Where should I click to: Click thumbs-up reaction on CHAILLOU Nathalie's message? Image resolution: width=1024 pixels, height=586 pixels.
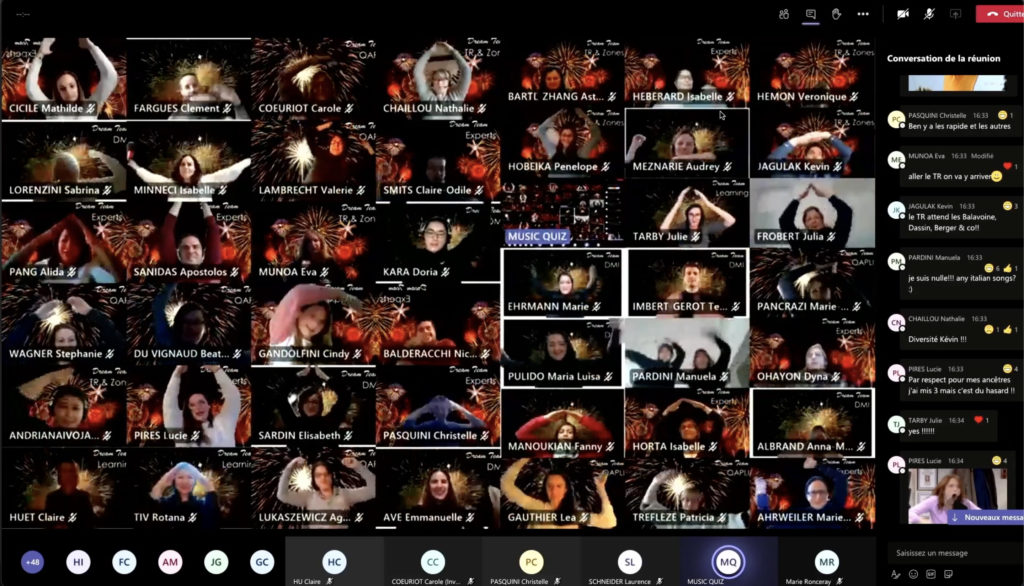pyautogui.click(x=1007, y=329)
